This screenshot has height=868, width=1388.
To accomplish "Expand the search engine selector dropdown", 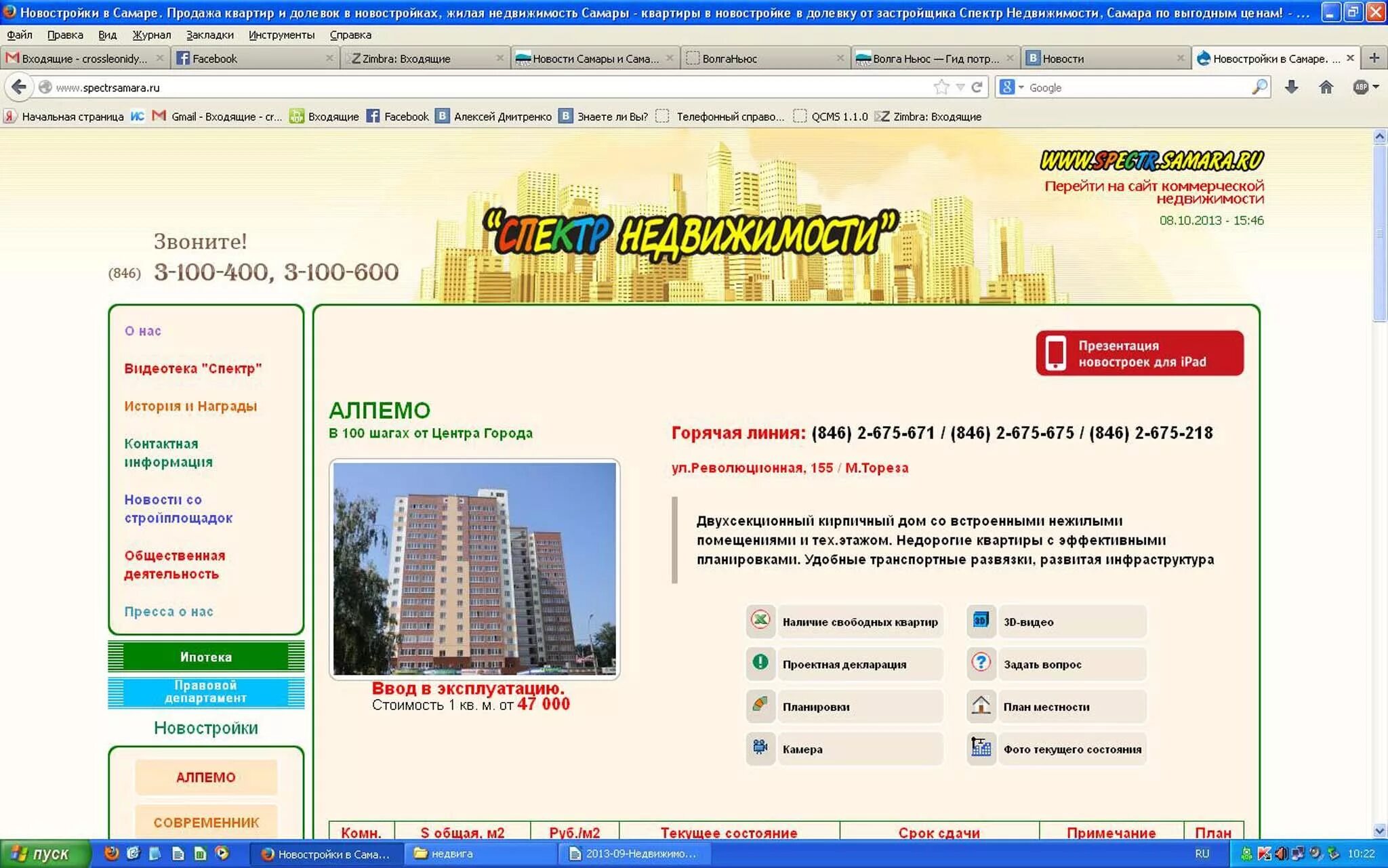I will click(x=1021, y=87).
